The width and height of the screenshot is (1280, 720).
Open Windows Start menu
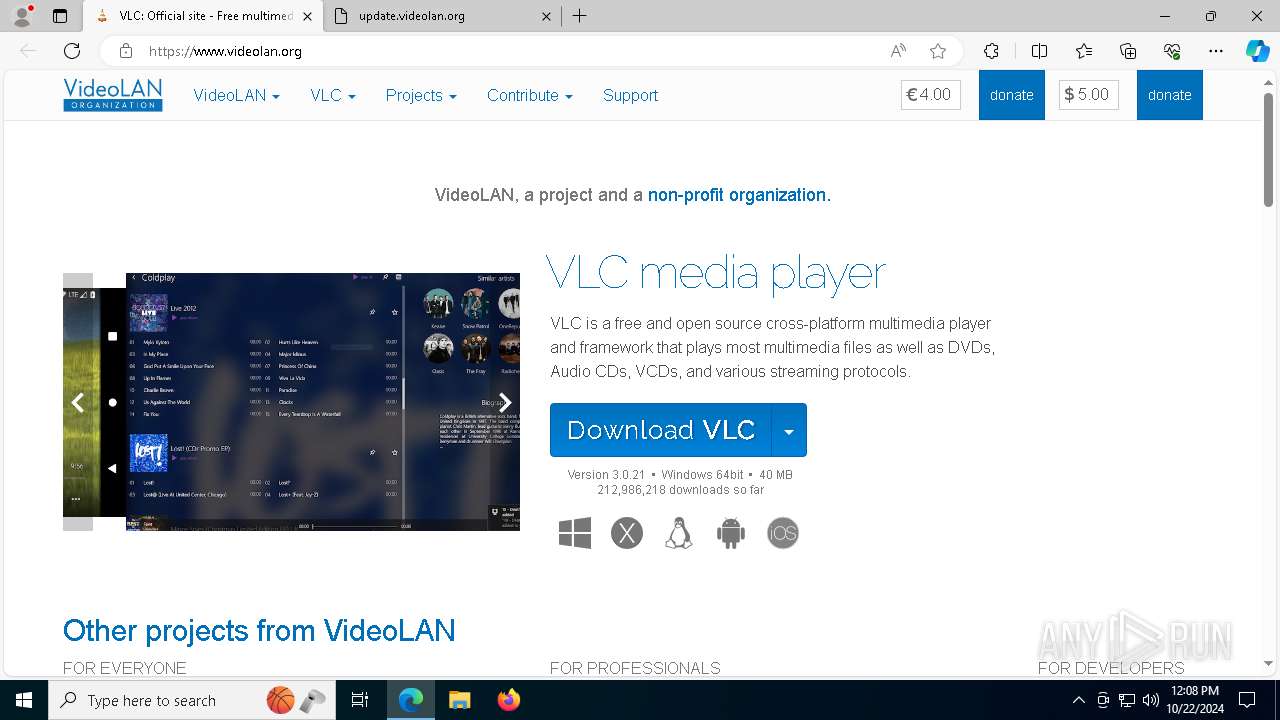(24, 700)
